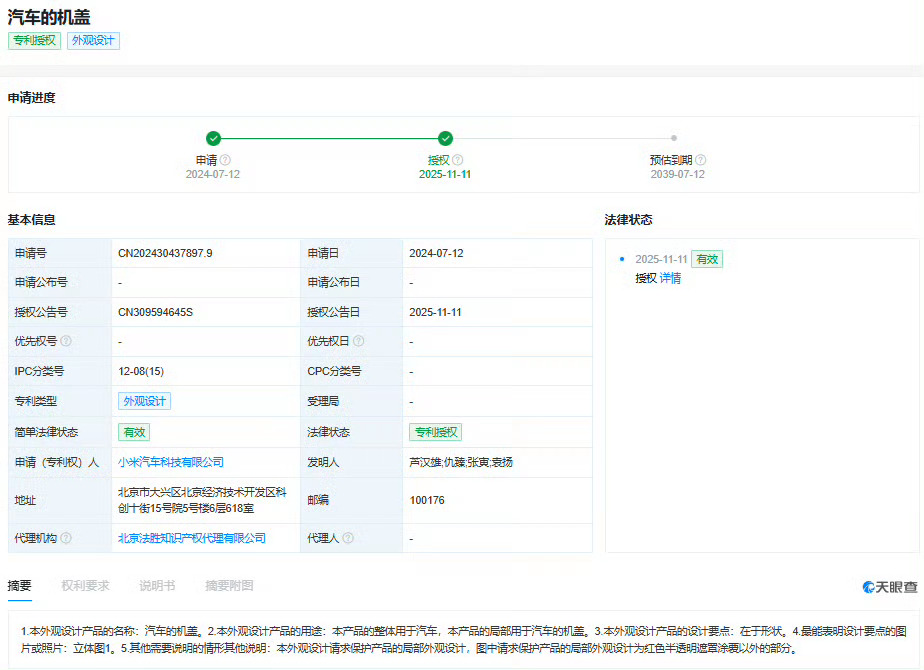The height and width of the screenshot is (670, 924).
Task: Open help tooltip beside 预估到期 milestone
Action: pyautogui.click(x=700, y=158)
